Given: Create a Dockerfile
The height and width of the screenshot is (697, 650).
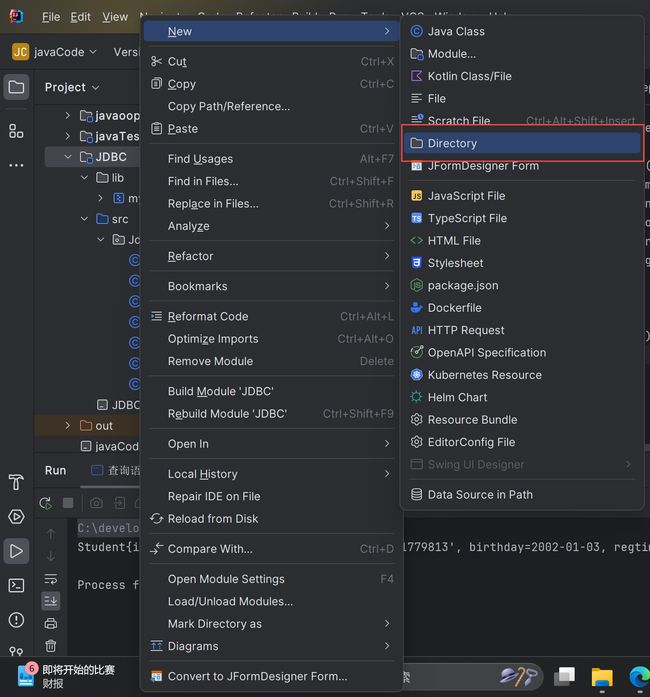Looking at the screenshot, I should pos(522,308).
